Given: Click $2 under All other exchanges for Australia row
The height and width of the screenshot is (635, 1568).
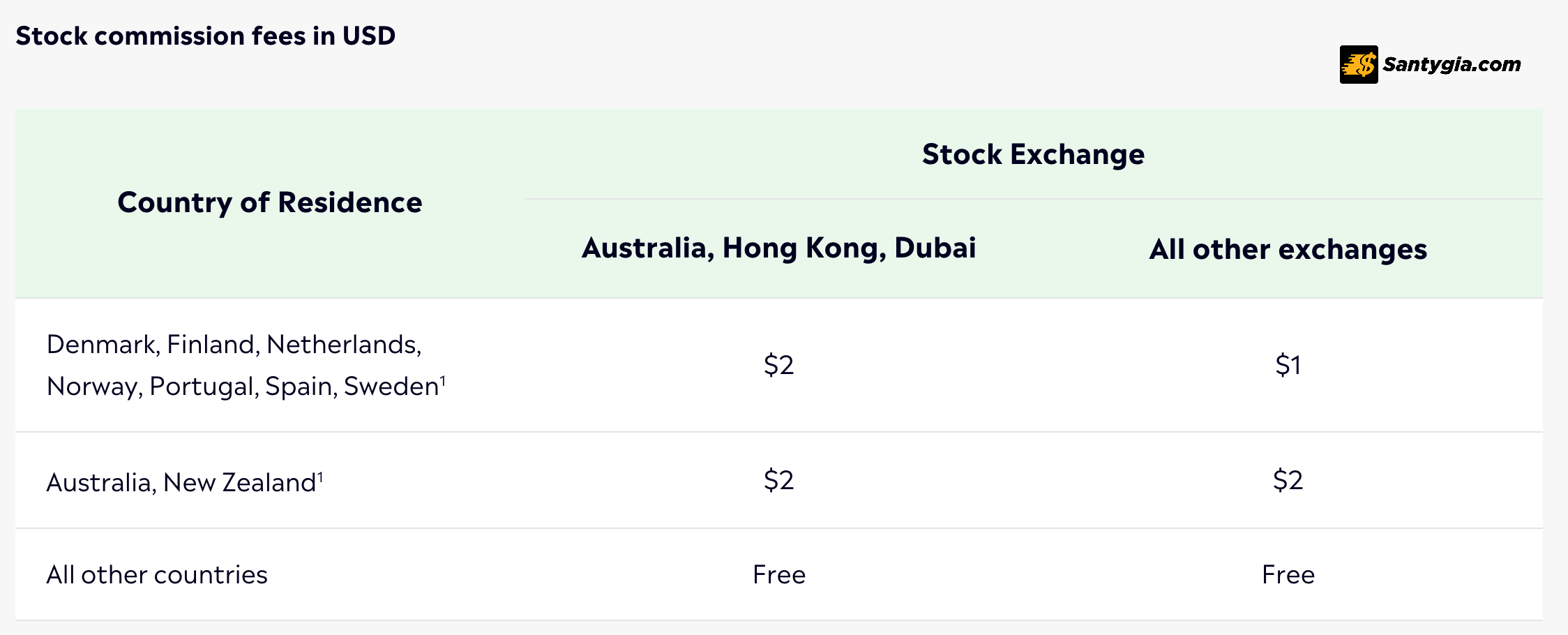Looking at the screenshot, I should point(1288,480).
